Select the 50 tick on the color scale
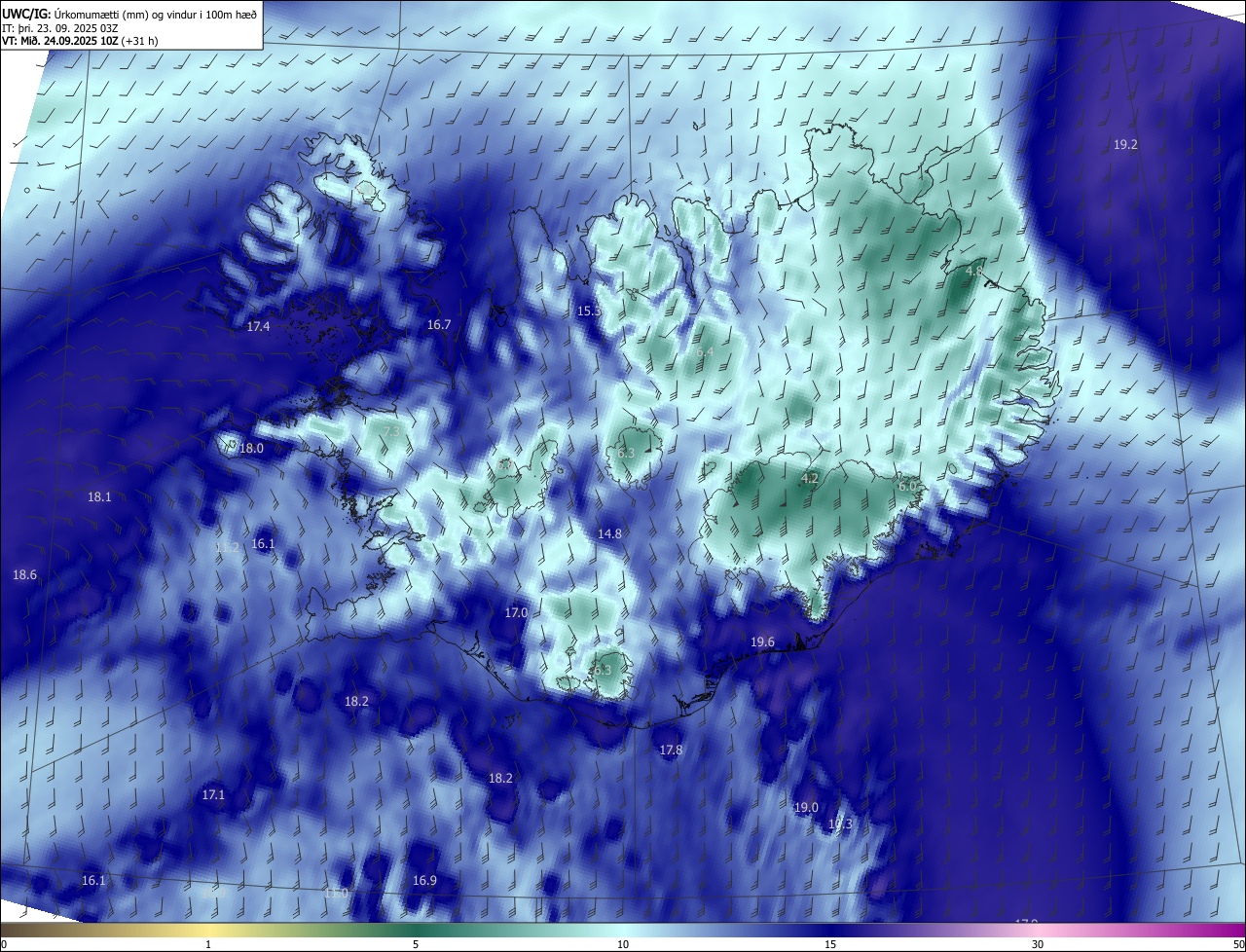The height and width of the screenshot is (952, 1246). 1239,944
